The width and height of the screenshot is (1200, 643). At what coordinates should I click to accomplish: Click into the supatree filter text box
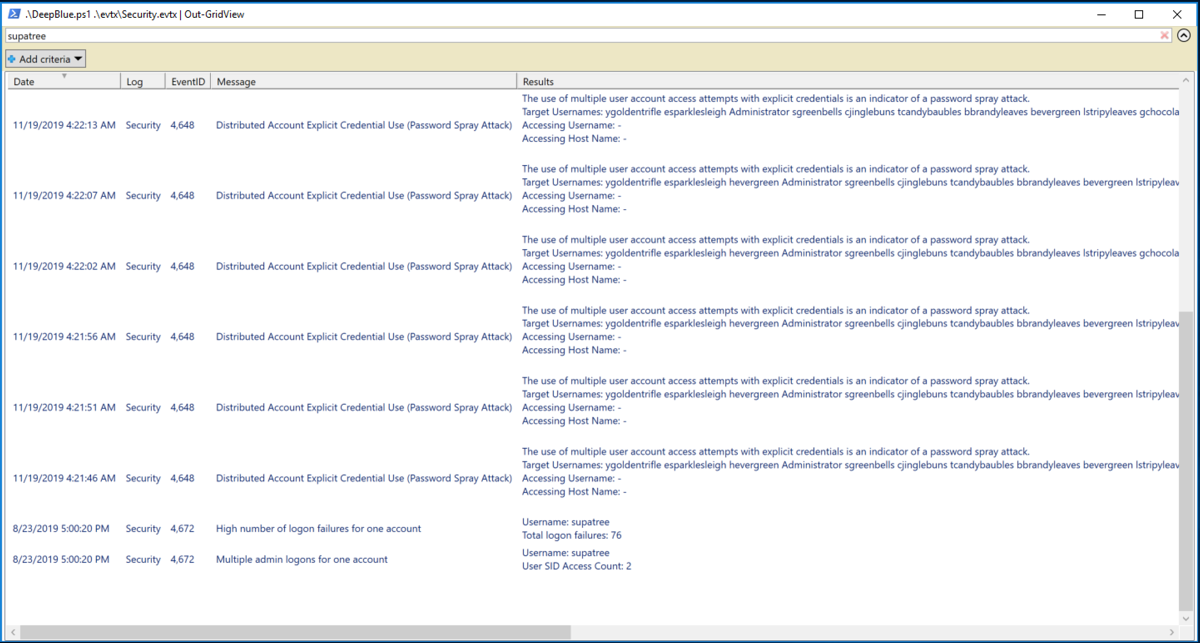pos(588,35)
